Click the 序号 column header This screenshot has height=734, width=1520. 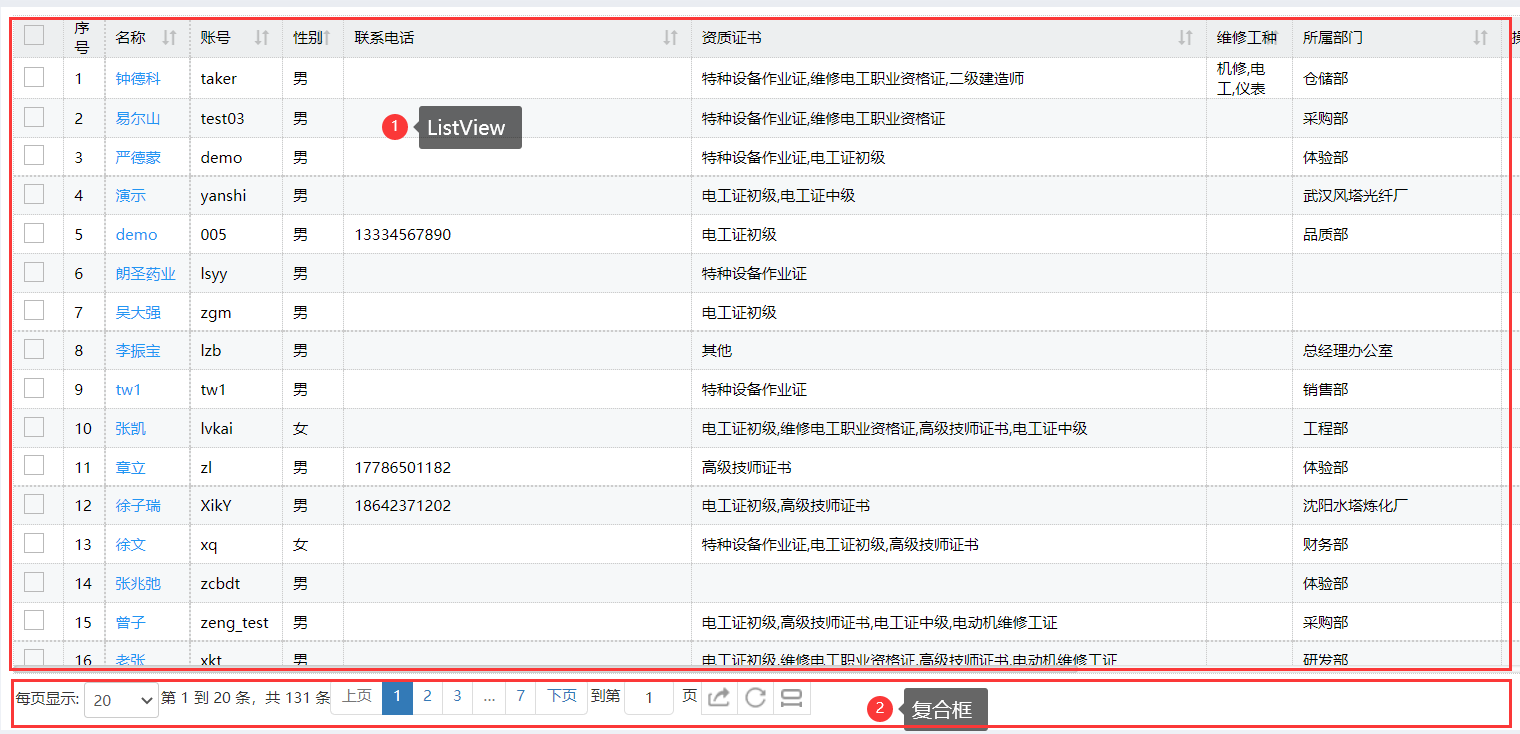[82, 38]
